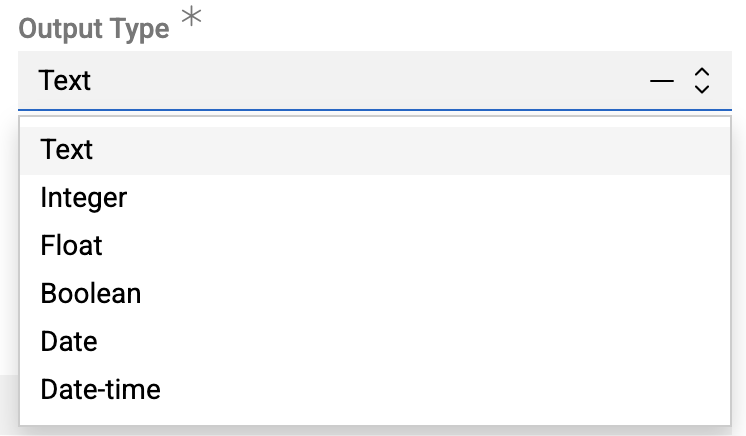The width and height of the screenshot is (746, 436).
Task: Set output type to Integer
Action: click(84, 198)
